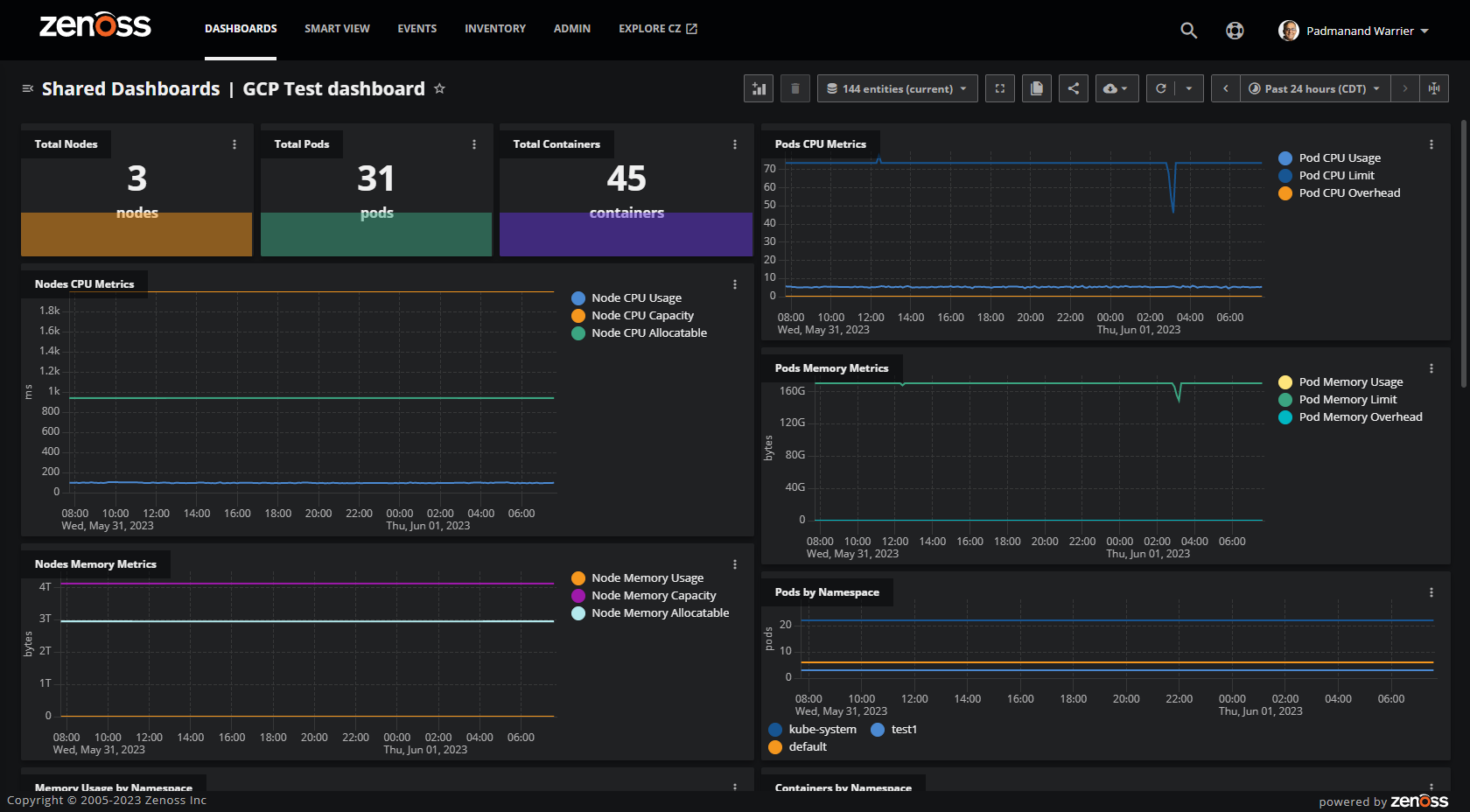Image resolution: width=1470 pixels, height=812 pixels.
Task: Go to the Events tab
Action: [x=416, y=29]
